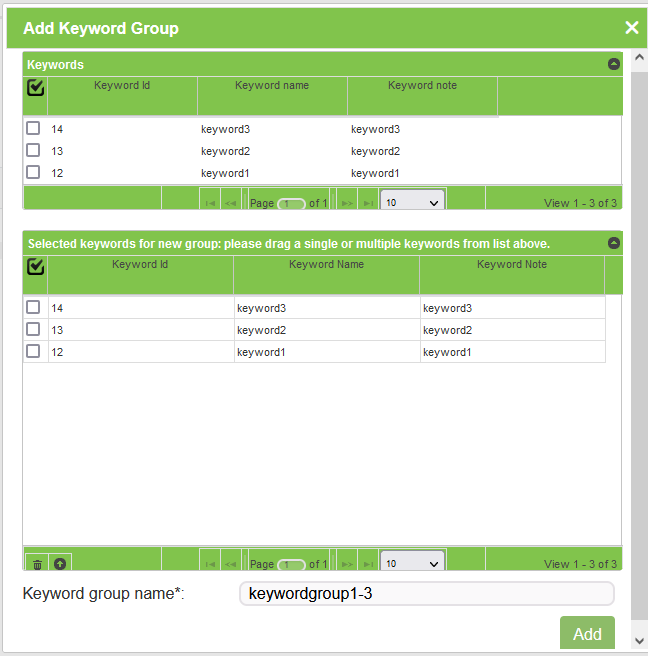Open rows-per-page dropdown in Keywords pager
Viewport: 648px width, 656px height.
412,202
